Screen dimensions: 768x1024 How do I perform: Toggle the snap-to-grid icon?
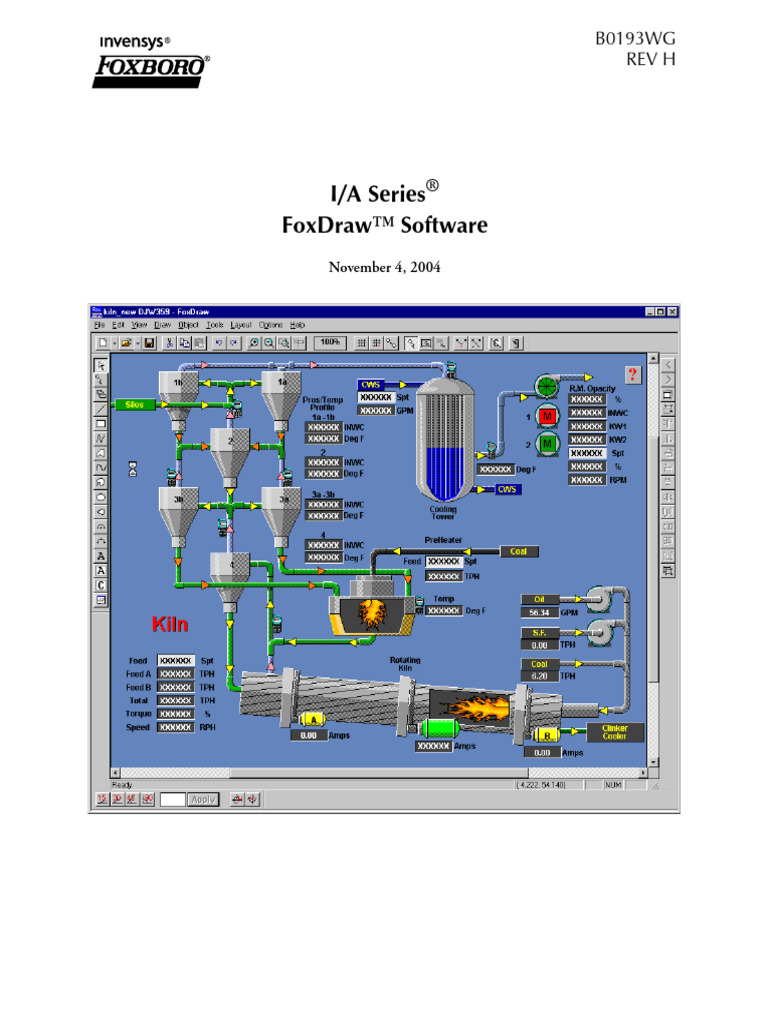376,342
